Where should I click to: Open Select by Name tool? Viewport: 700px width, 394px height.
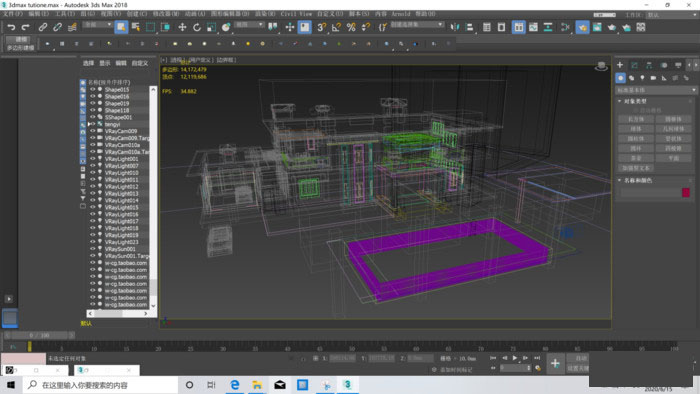click(x=136, y=27)
